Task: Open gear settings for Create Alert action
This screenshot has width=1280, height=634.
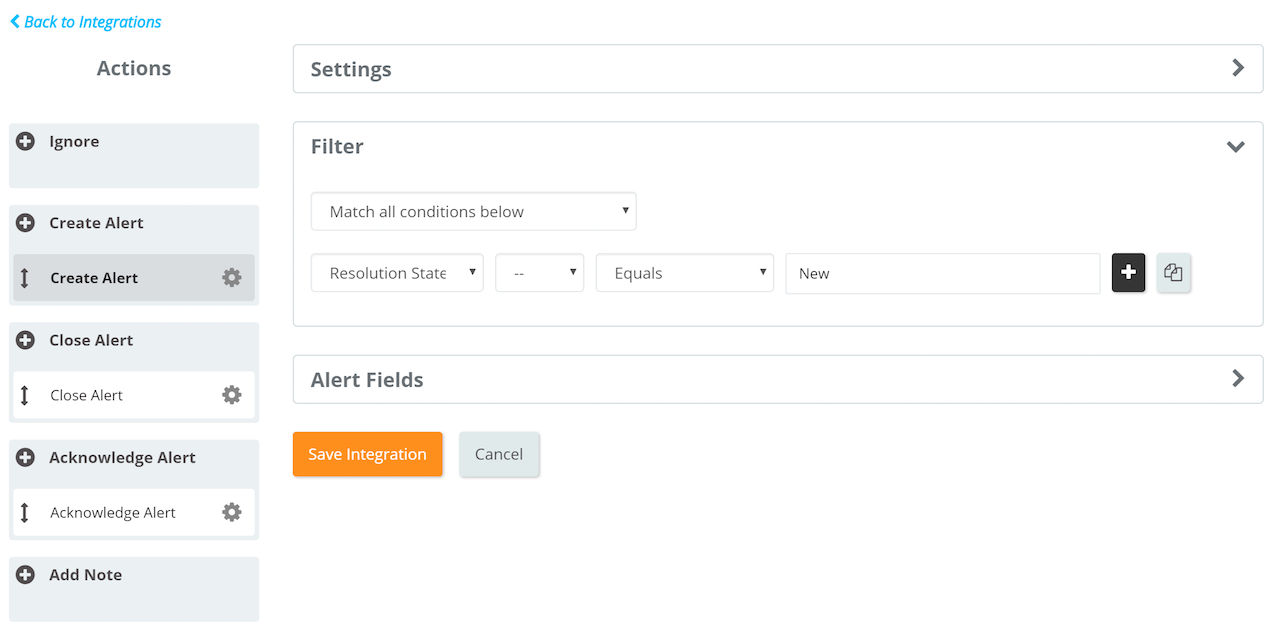Action: click(232, 278)
